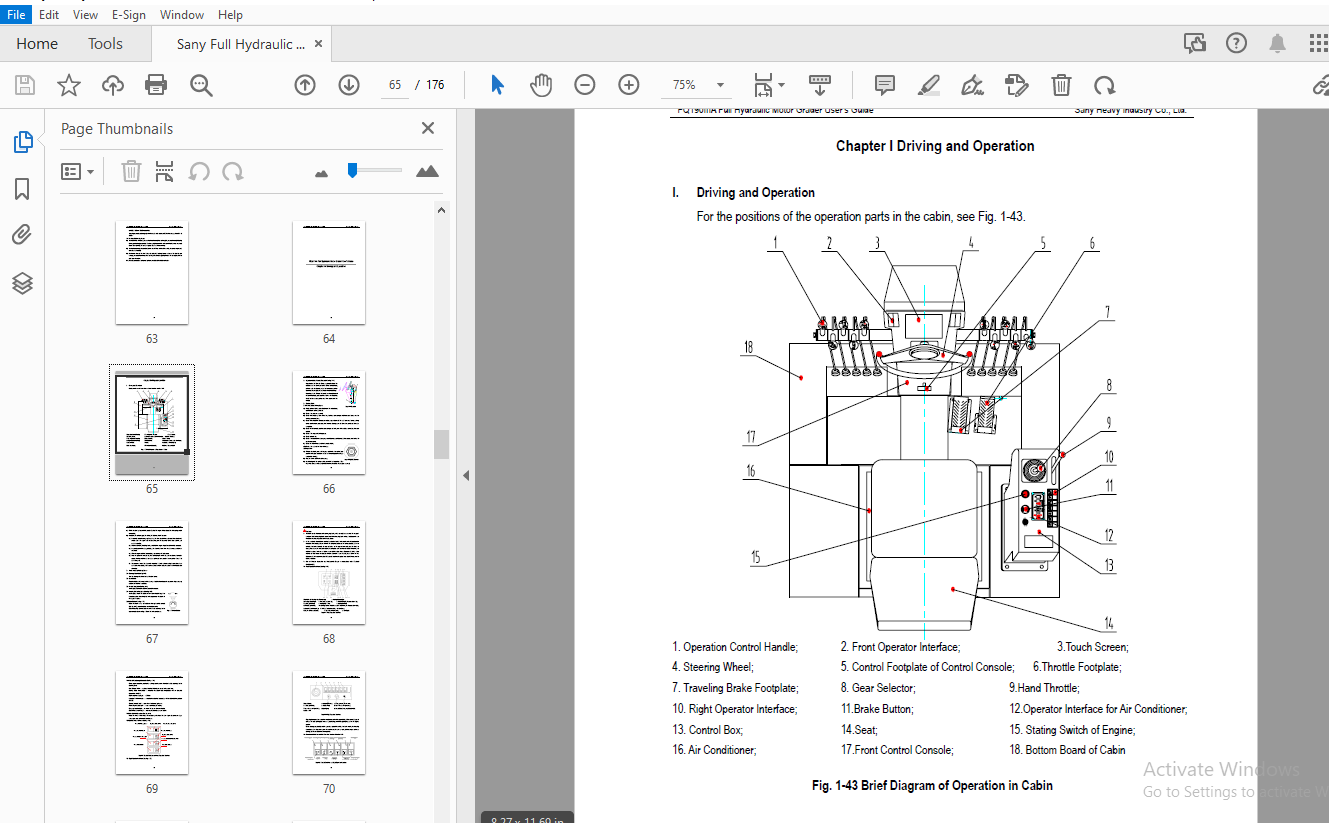Viewport: 1329px width, 823px height.
Task: Select the highlight text pen tool
Action: (929, 85)
